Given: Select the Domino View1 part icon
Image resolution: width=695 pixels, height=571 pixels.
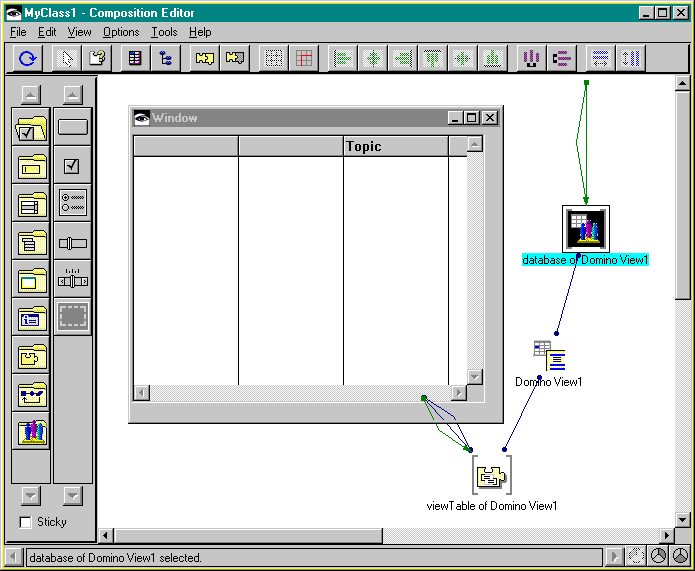Looking at the screenshot, I should coord(549,356).
